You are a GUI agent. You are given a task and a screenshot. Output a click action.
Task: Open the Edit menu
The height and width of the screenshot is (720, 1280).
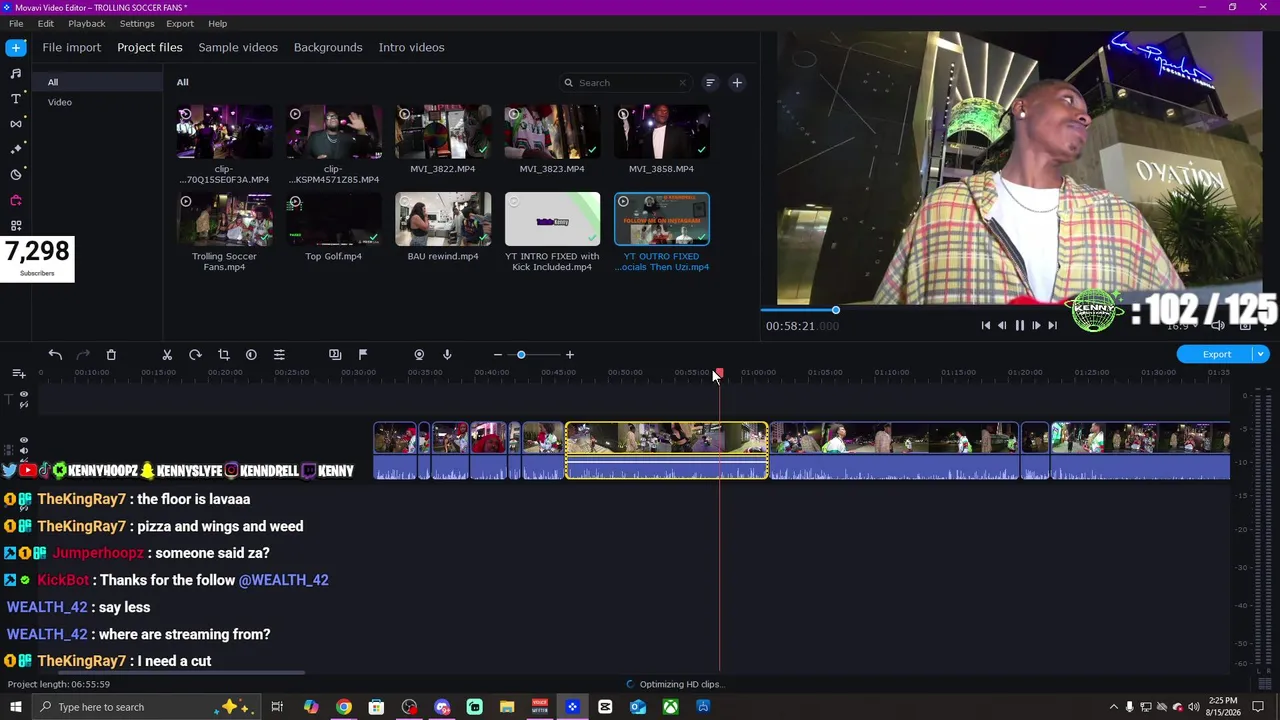(x=46, y=23)
